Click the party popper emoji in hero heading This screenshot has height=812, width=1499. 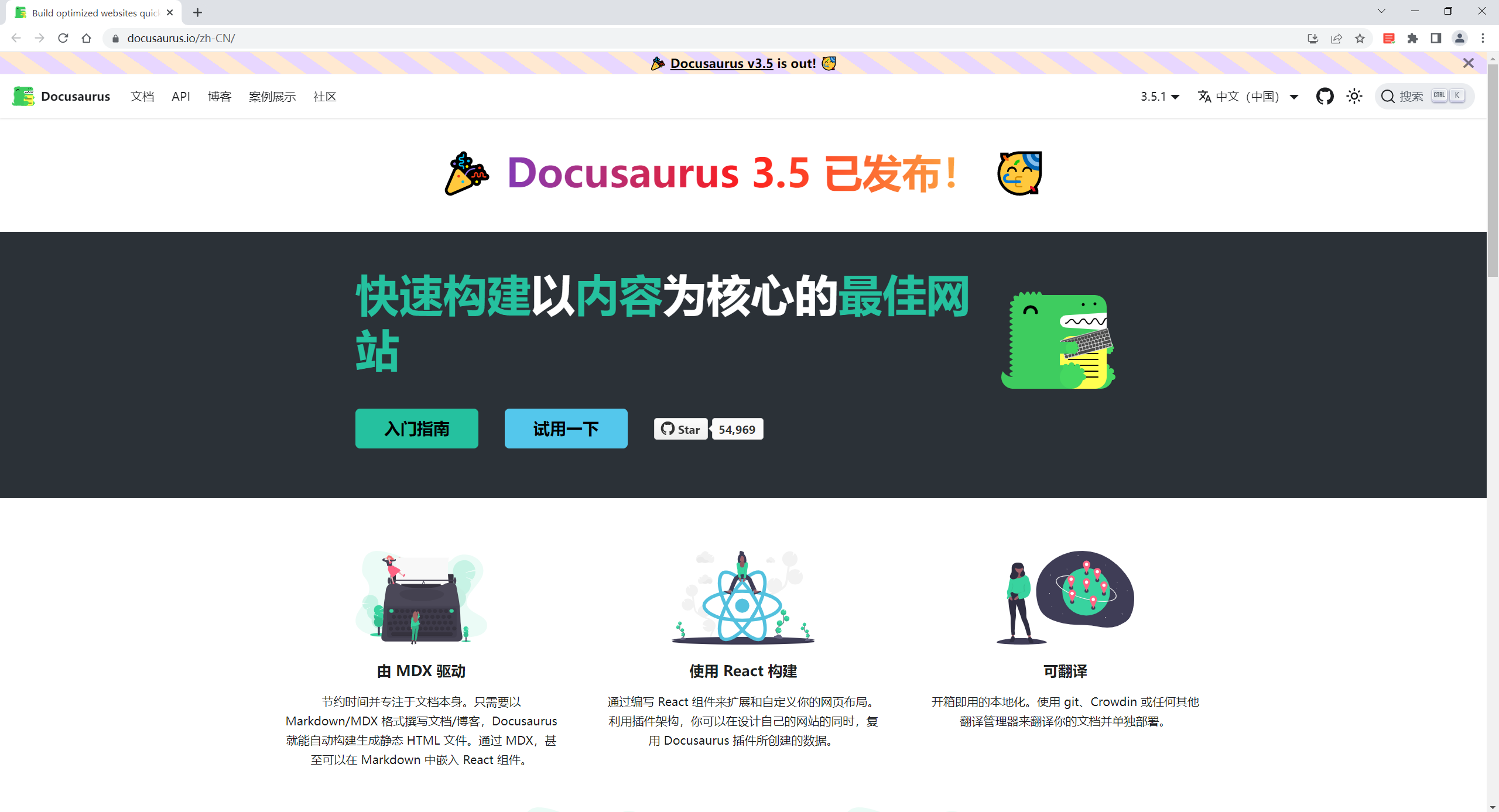coord(467,173)
